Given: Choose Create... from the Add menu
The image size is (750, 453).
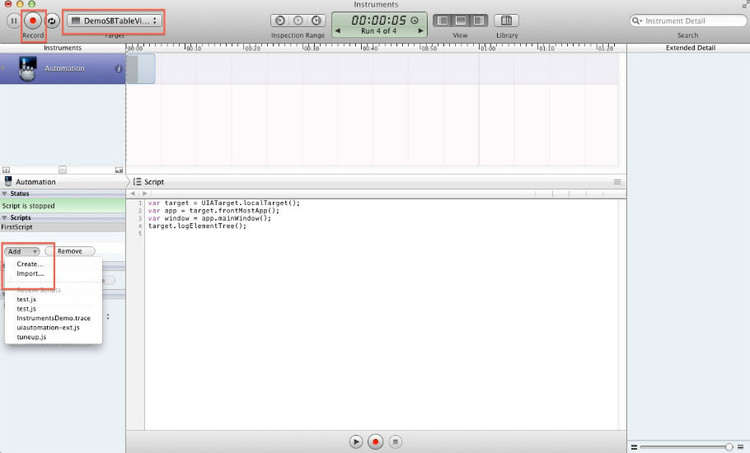Looking at the screenshot, I should coord(30,264).
